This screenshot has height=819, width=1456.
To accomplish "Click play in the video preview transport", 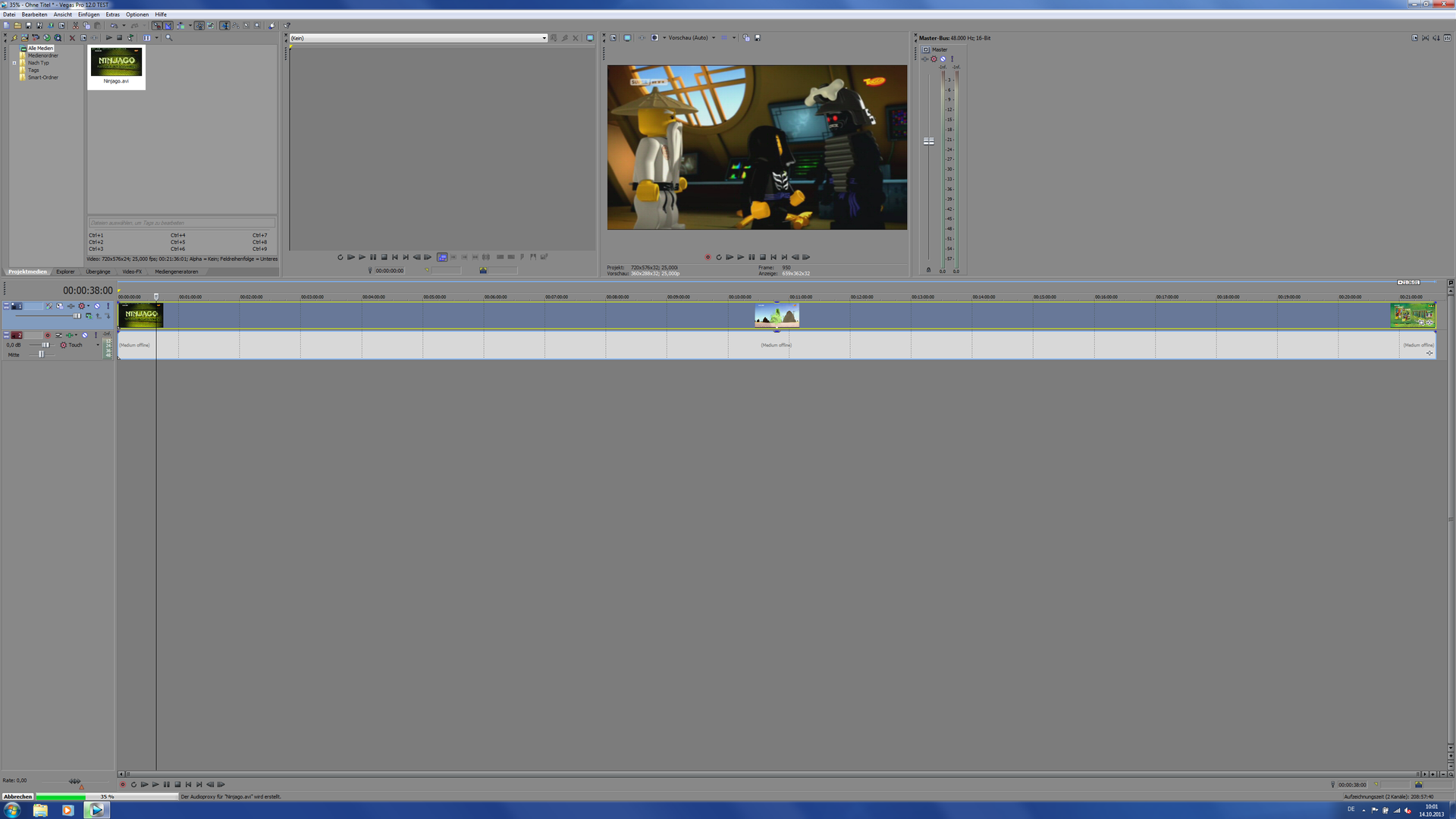I will click(x=740, y=257).
